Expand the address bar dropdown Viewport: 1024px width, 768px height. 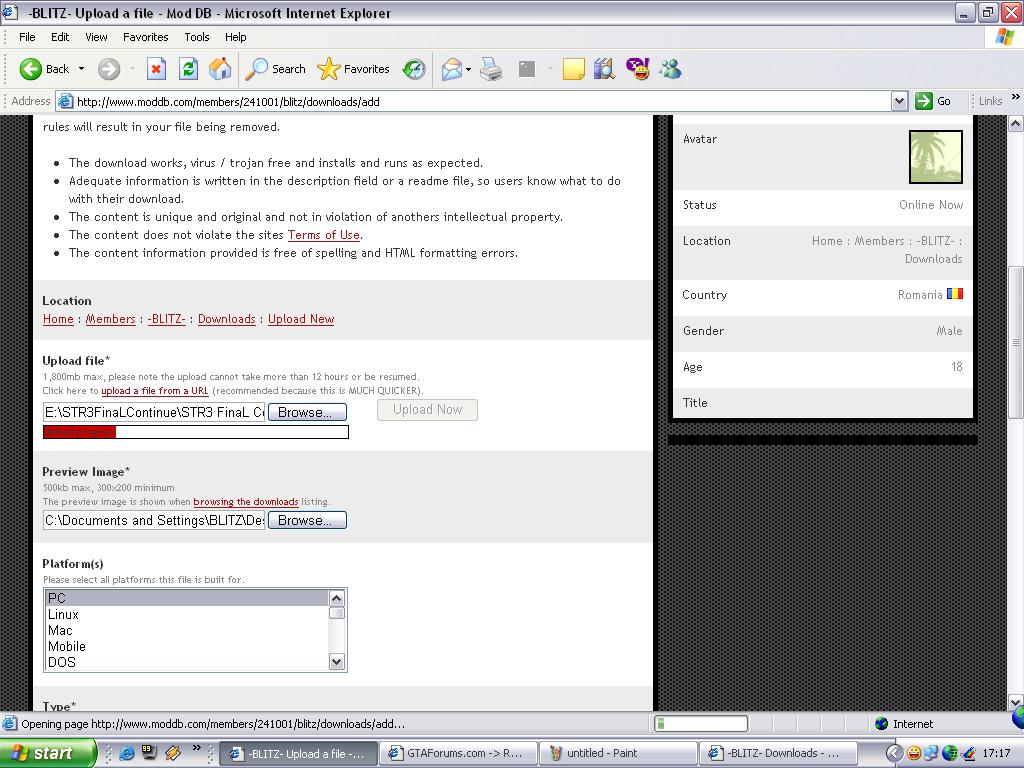click(898, 101)
